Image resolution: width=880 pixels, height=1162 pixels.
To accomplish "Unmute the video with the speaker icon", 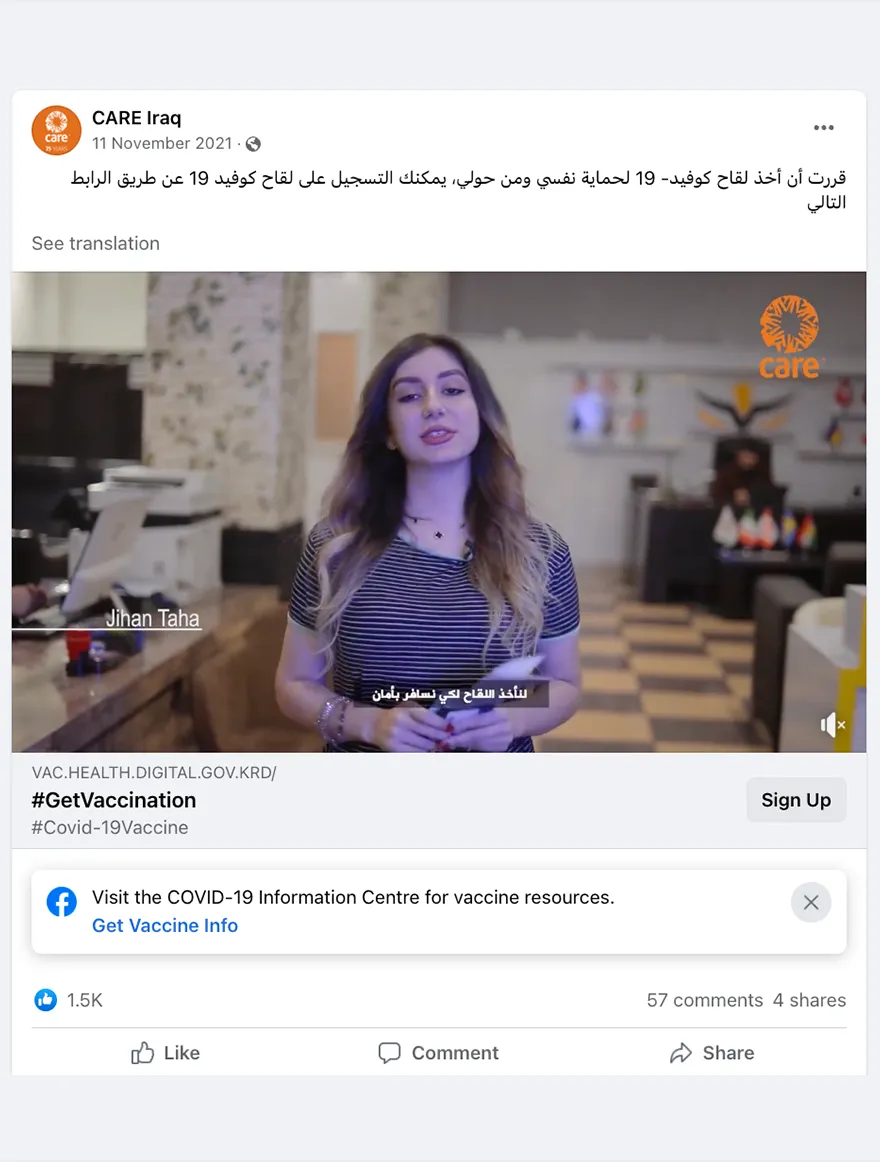I will 833,725.
